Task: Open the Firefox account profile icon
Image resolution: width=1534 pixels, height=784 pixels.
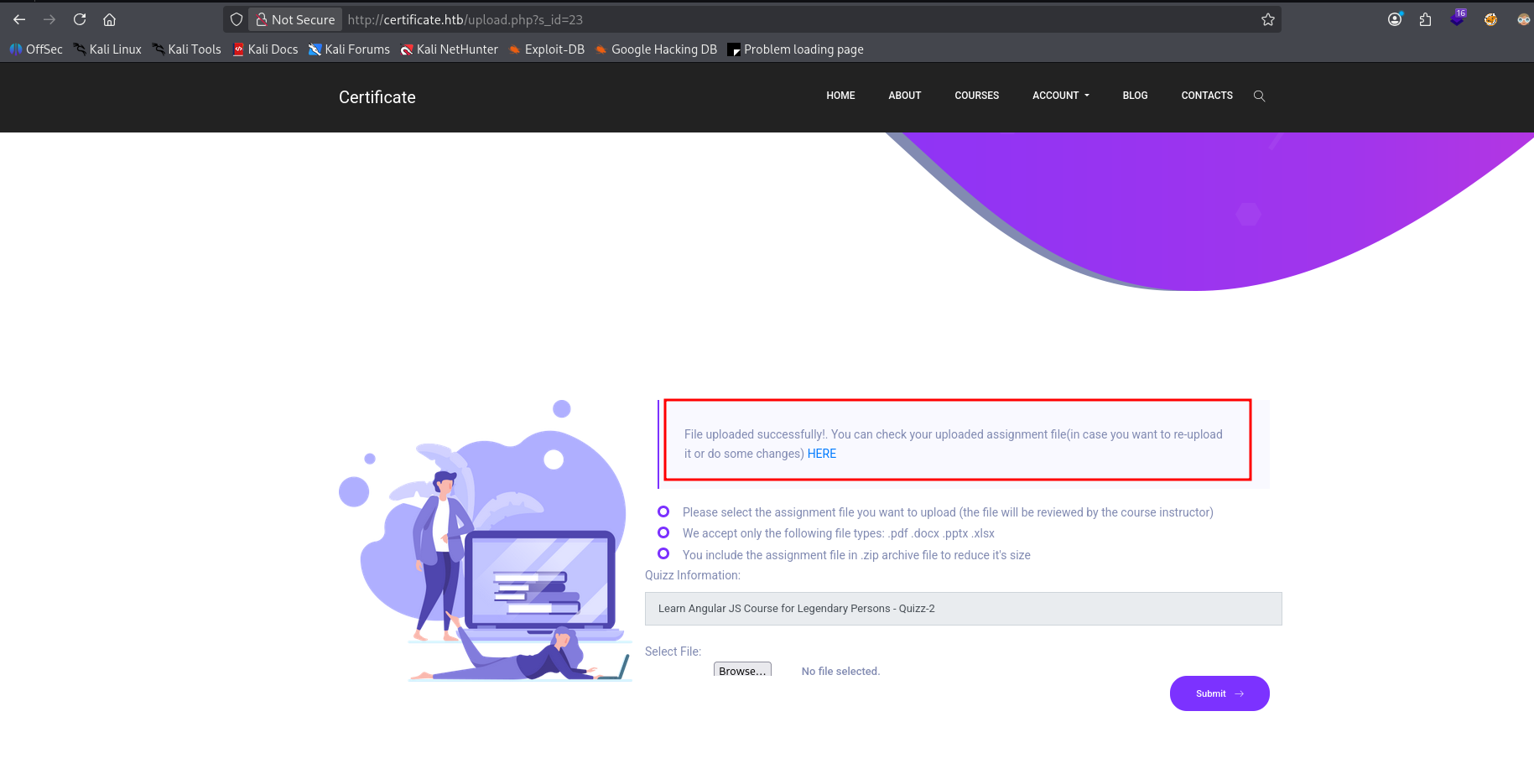Action: [1395, 19]
